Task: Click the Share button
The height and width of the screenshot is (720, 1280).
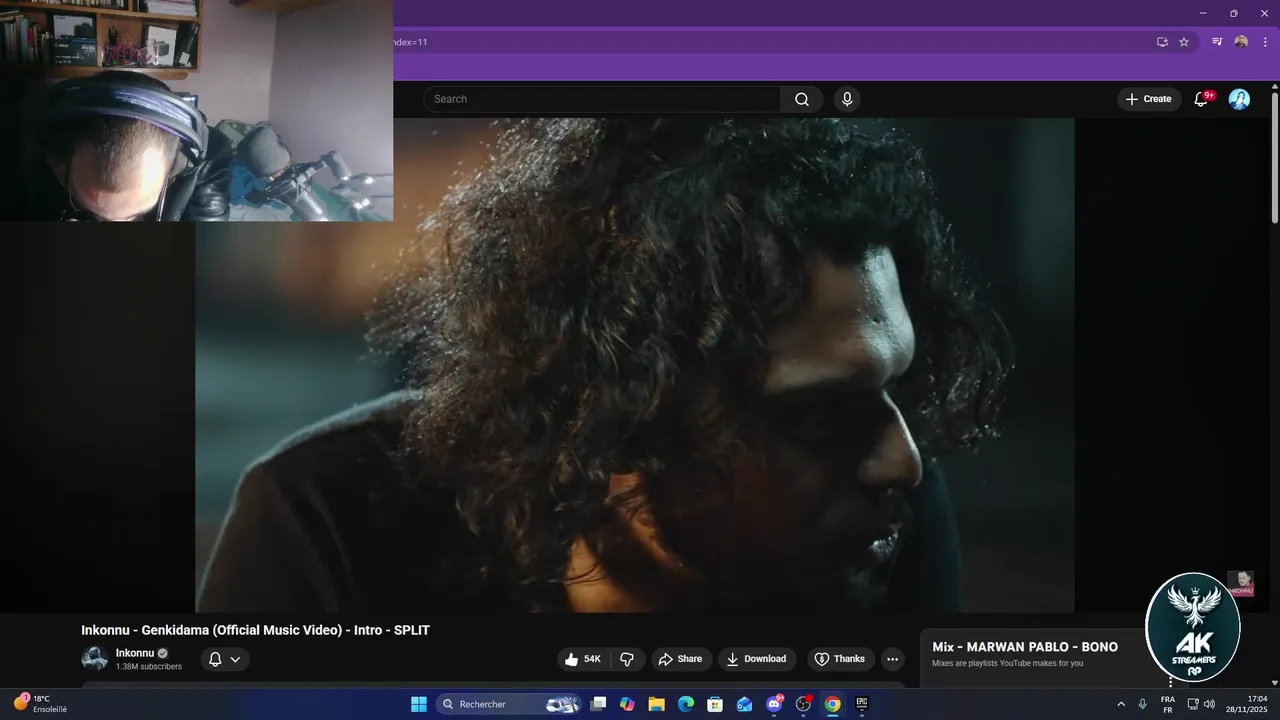Action: click(x=682, y=659)
